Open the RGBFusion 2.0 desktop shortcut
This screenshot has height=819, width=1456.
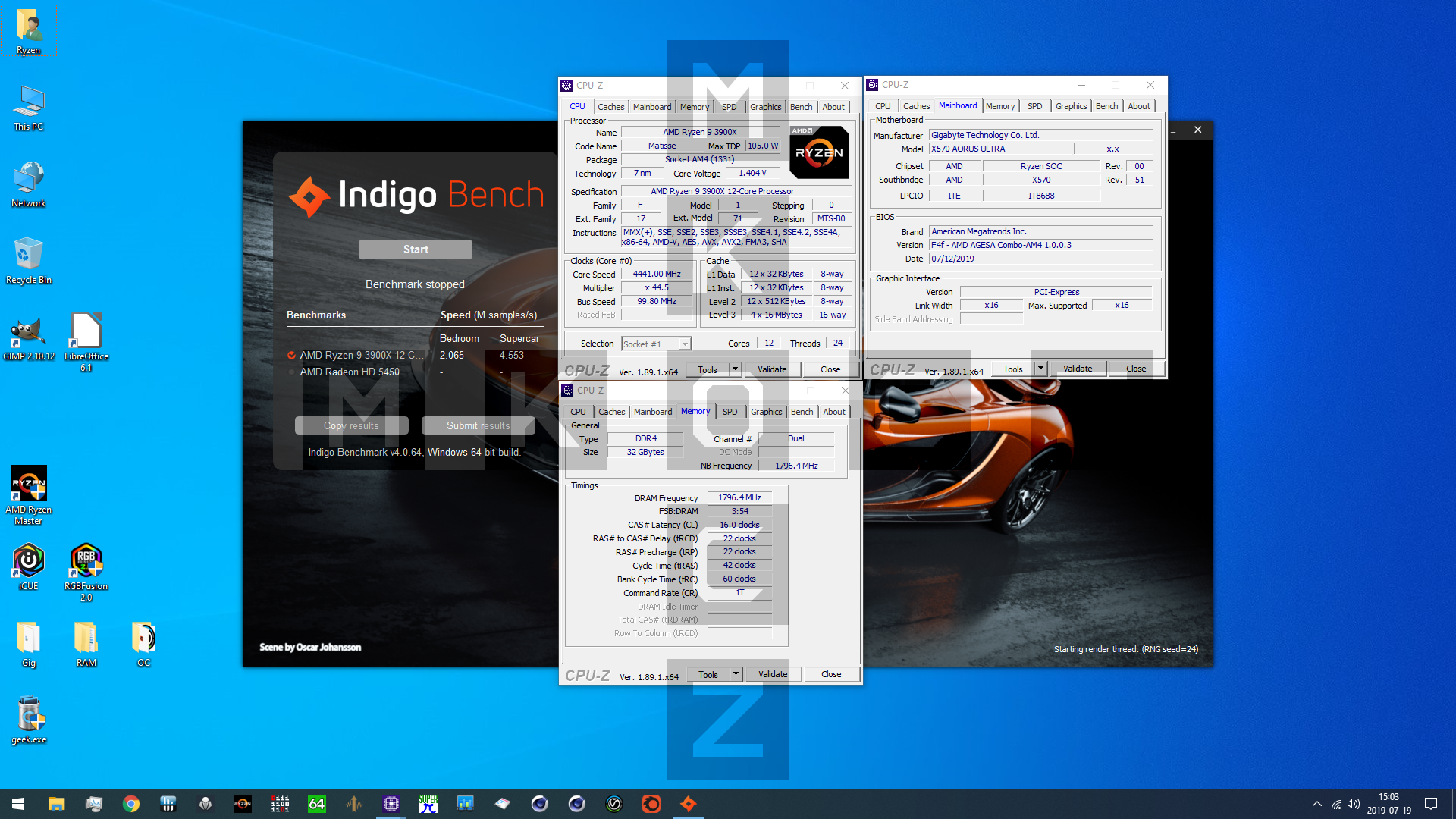click(86, 573)
